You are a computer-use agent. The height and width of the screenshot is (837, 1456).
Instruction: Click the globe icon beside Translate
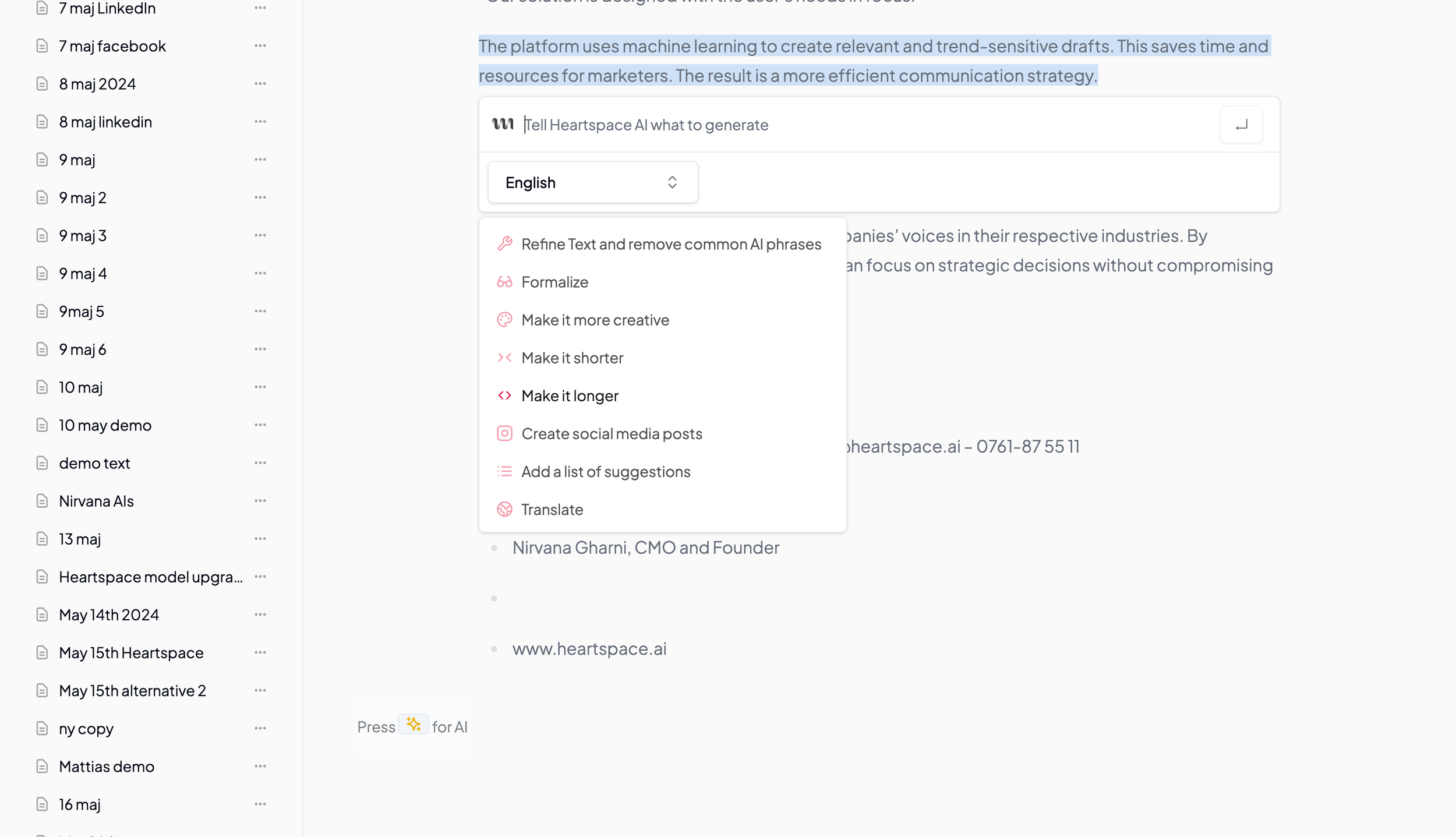point(504,509)
